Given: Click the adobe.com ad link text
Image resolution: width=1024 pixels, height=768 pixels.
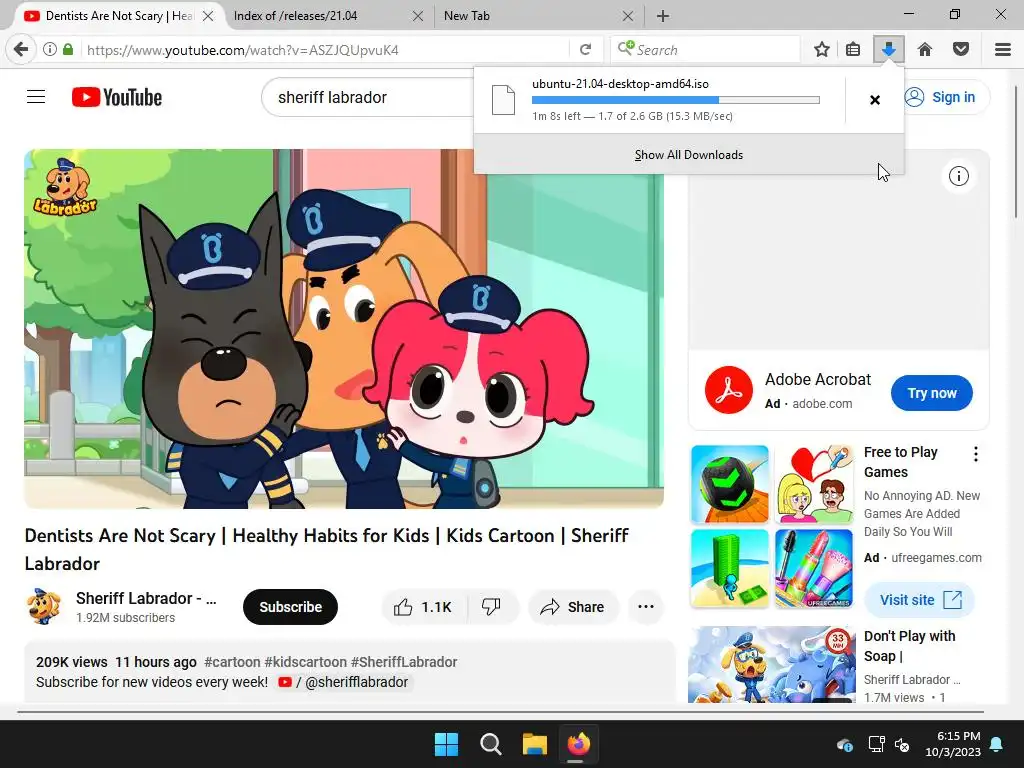Looking at the screenshot, I should coord(822,404).
